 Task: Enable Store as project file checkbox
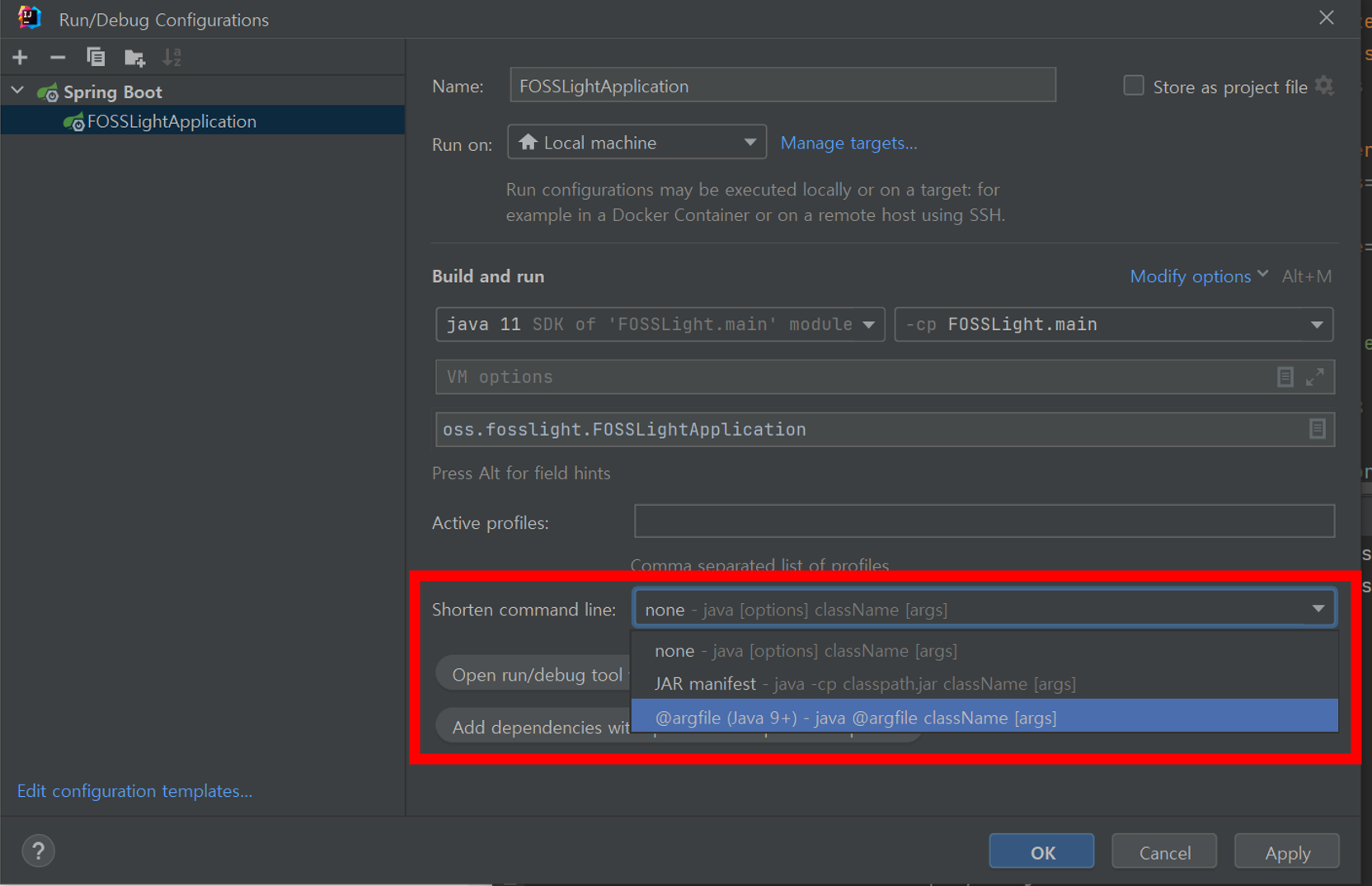1134,86
